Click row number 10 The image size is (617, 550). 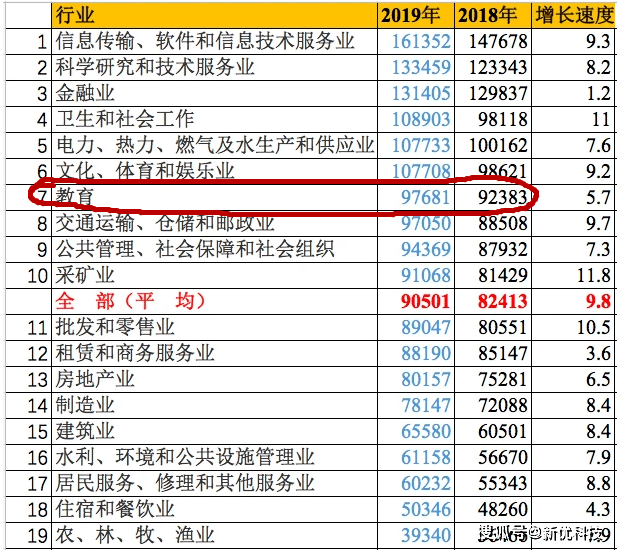coord(37,276)
